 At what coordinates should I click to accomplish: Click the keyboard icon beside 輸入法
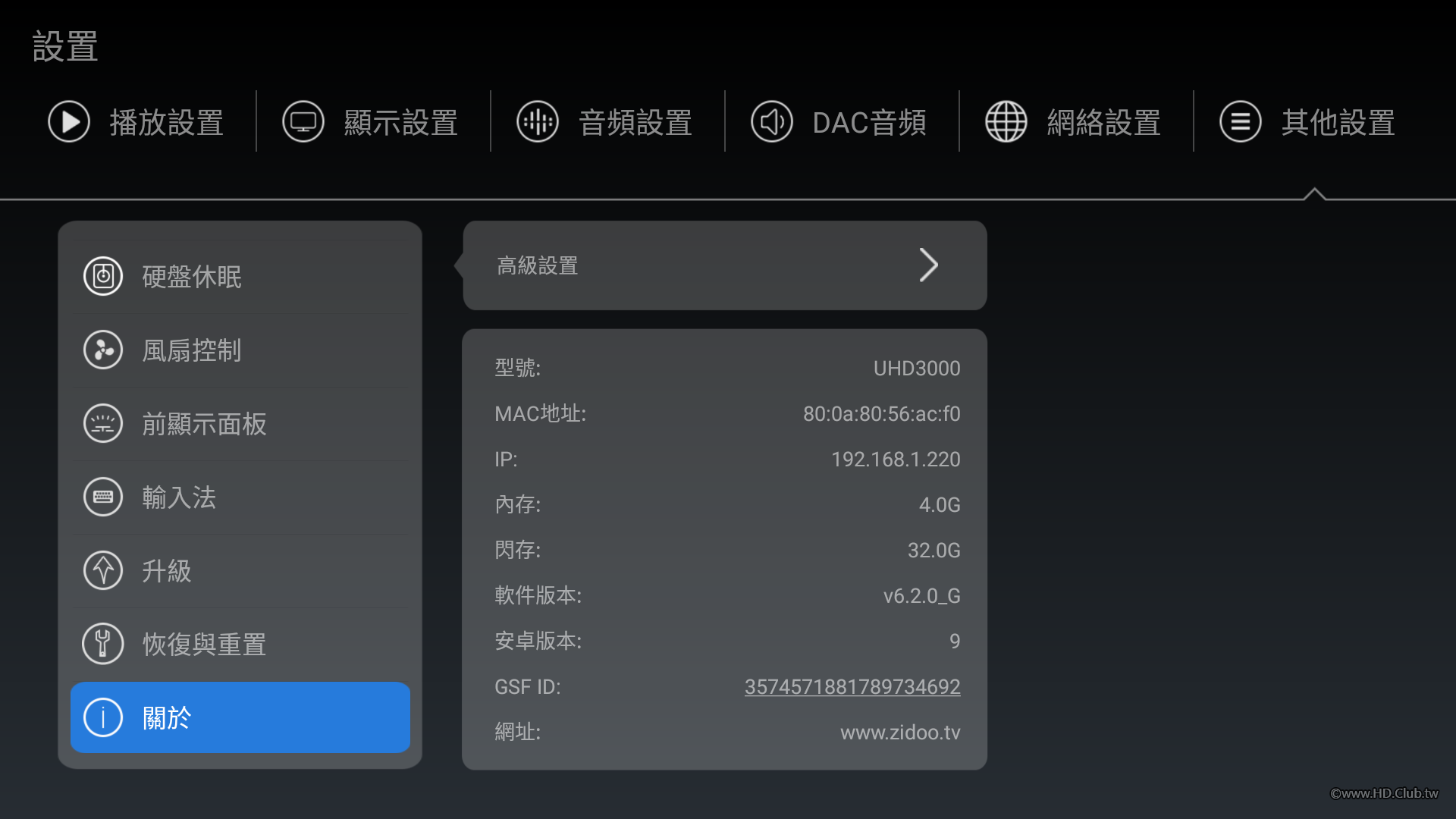[x=103, y=497]
